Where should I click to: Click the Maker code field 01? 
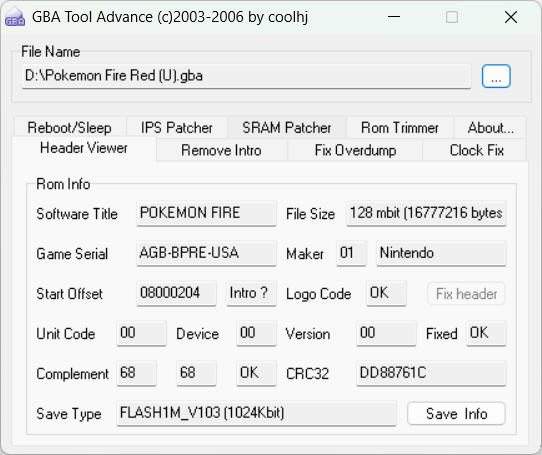click(x=351, y=253)
